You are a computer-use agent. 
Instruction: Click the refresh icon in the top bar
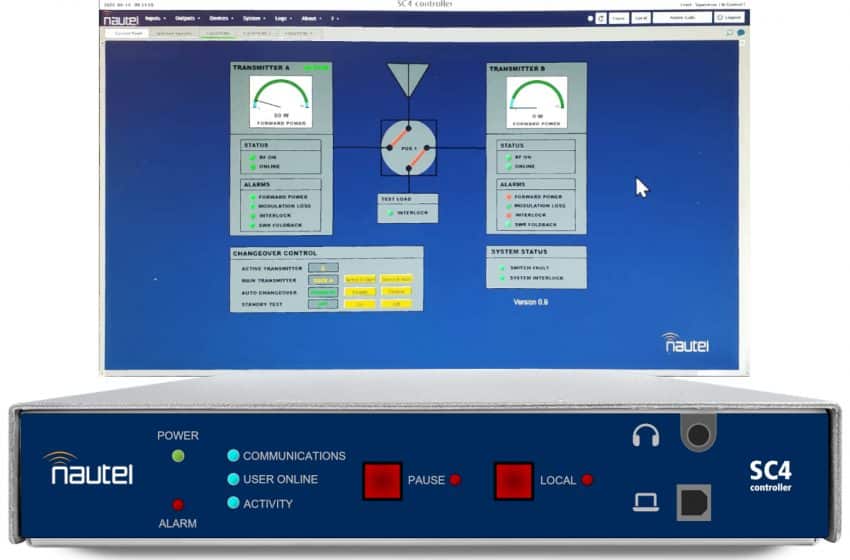click(601, 18)
